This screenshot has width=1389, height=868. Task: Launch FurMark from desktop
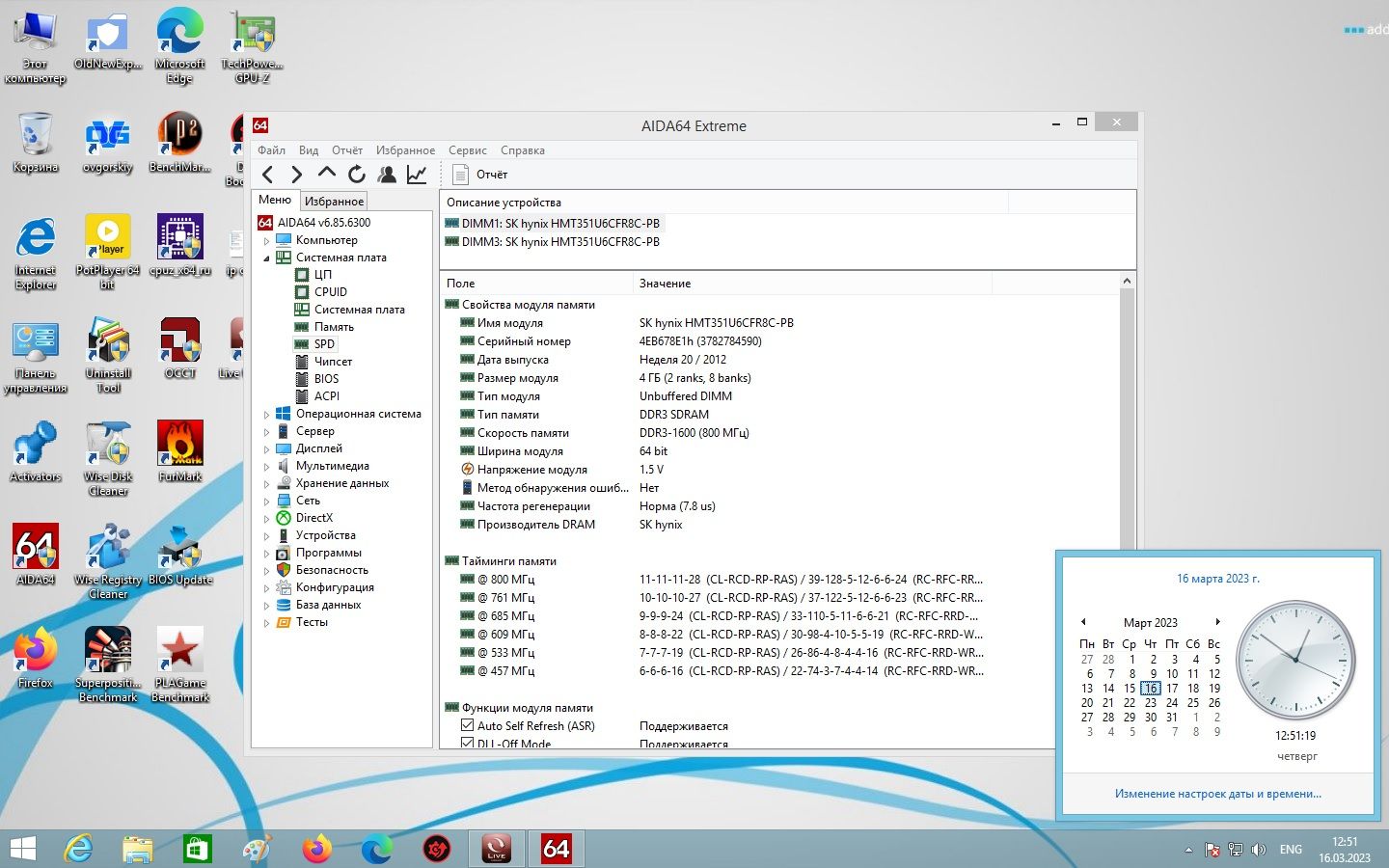coord(180,450)
